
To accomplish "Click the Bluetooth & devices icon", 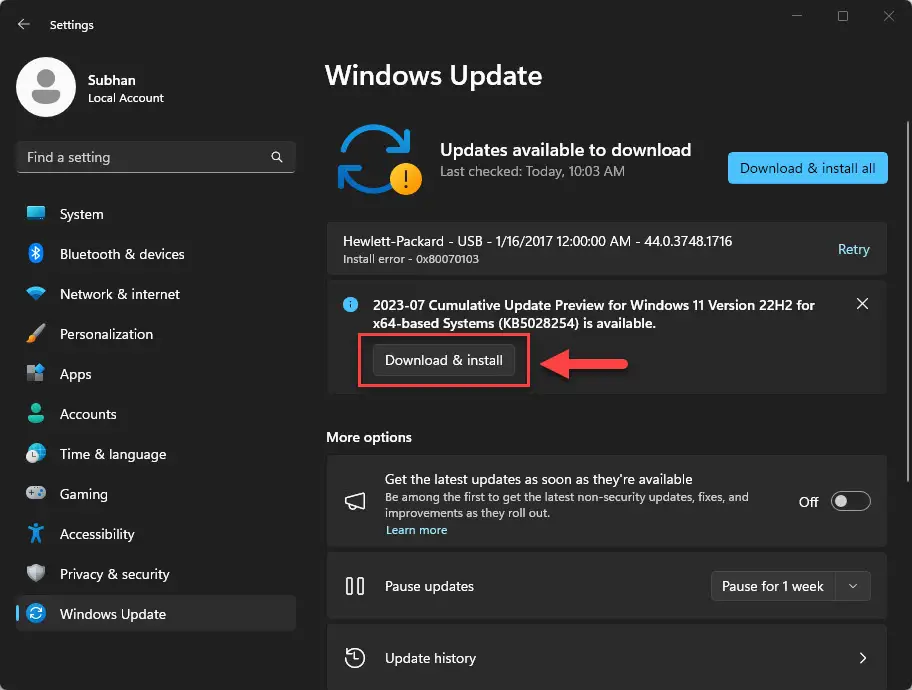I will (x=36, y=254).
